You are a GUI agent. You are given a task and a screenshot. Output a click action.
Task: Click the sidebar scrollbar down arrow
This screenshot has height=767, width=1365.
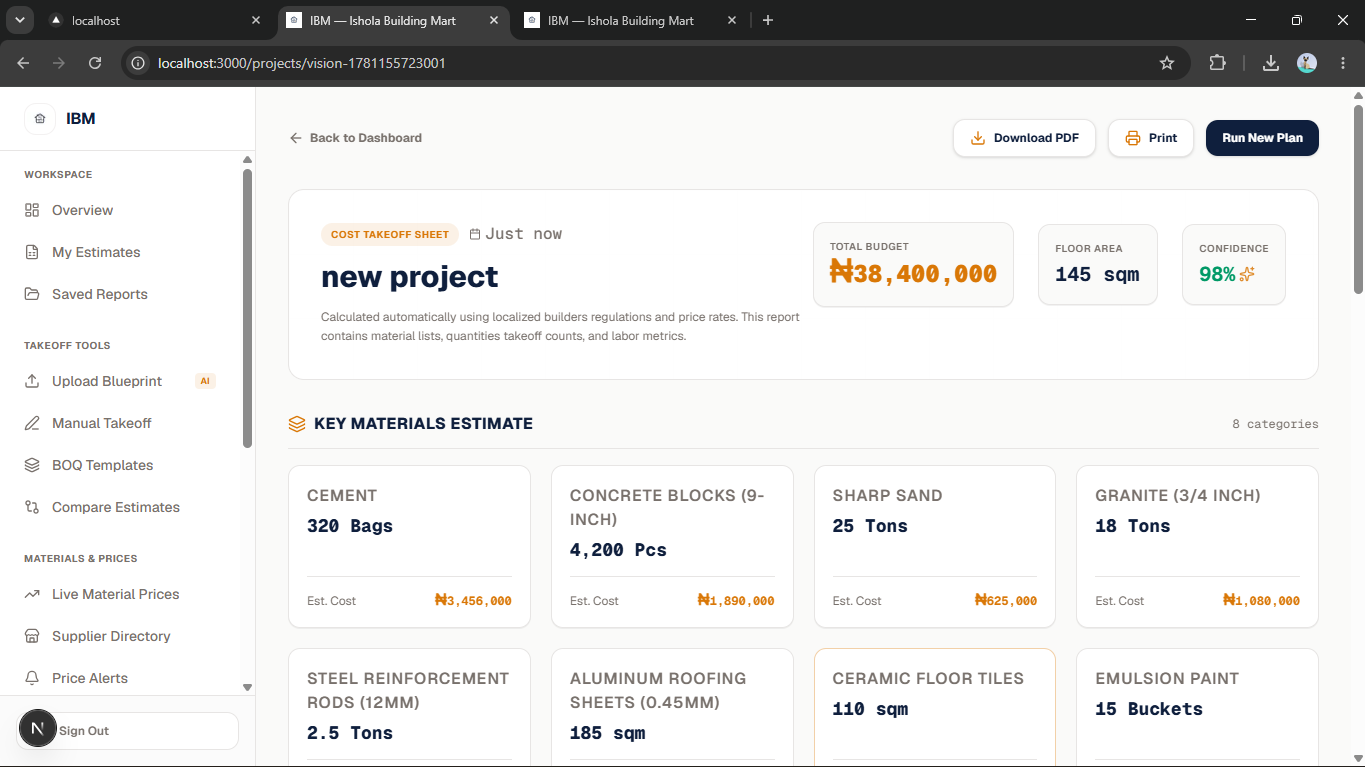click(247, 687)
